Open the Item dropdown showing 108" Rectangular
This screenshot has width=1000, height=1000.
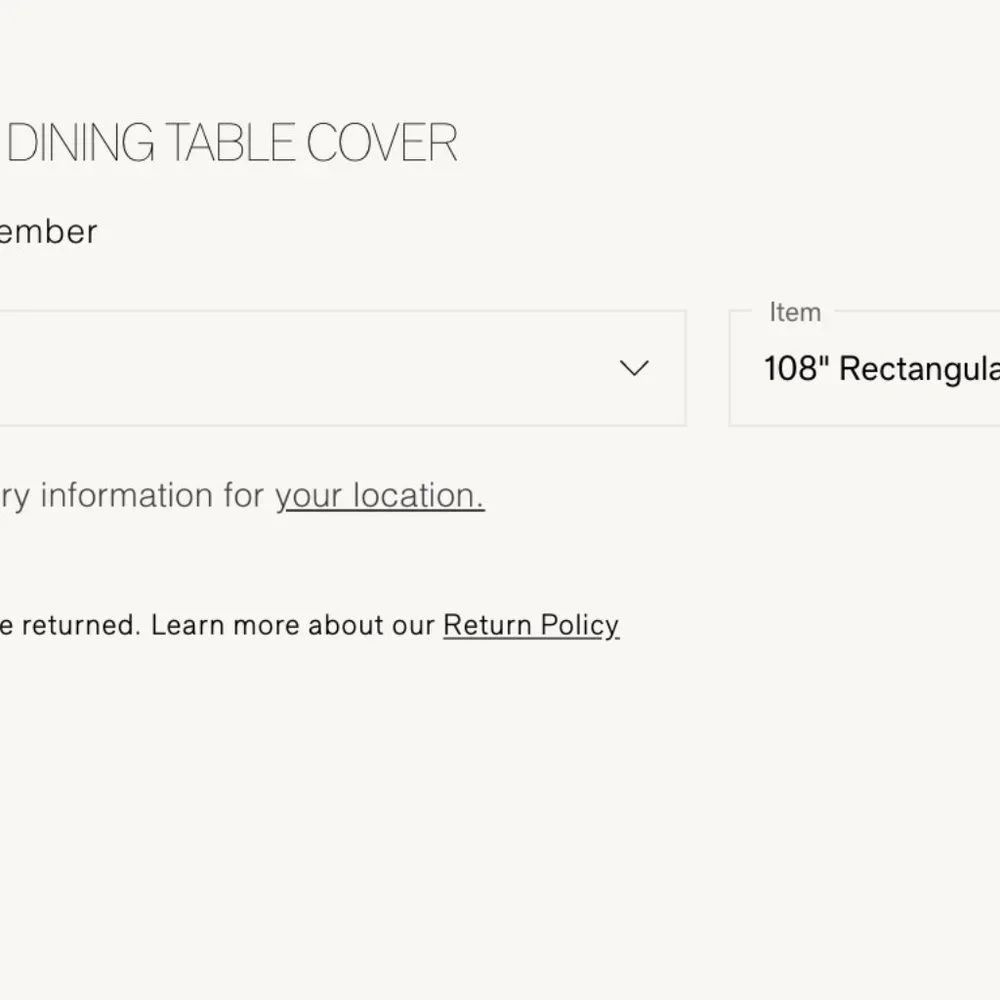(x=865, y=368)
